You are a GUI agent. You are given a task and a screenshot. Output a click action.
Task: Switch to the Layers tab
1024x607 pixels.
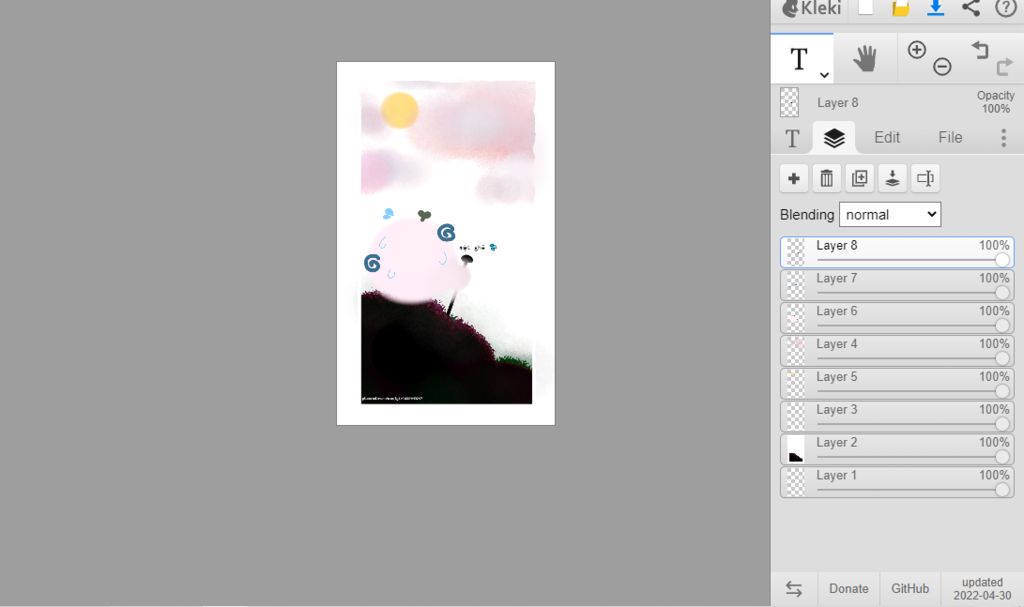(x=834, y=138)
